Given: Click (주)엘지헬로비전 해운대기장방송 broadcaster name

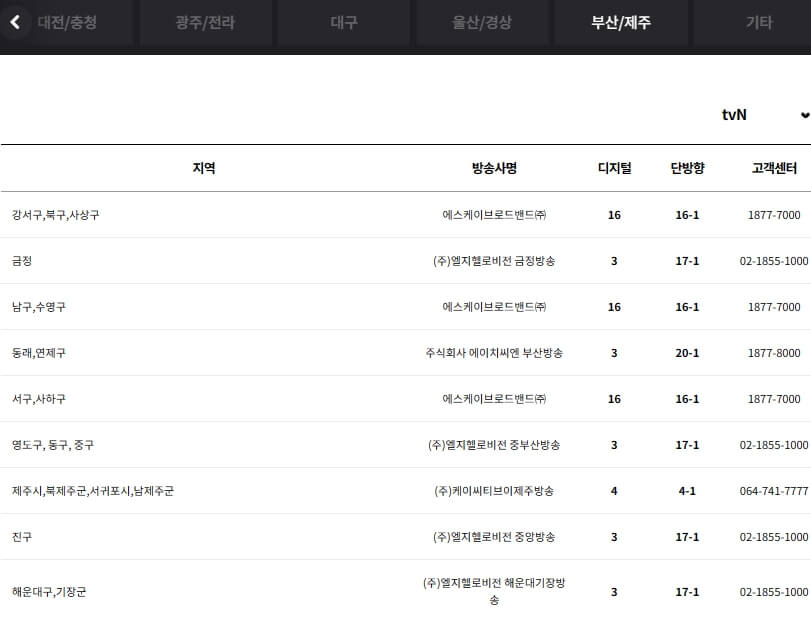Looking at the screenshot, I should coord(494,591).
